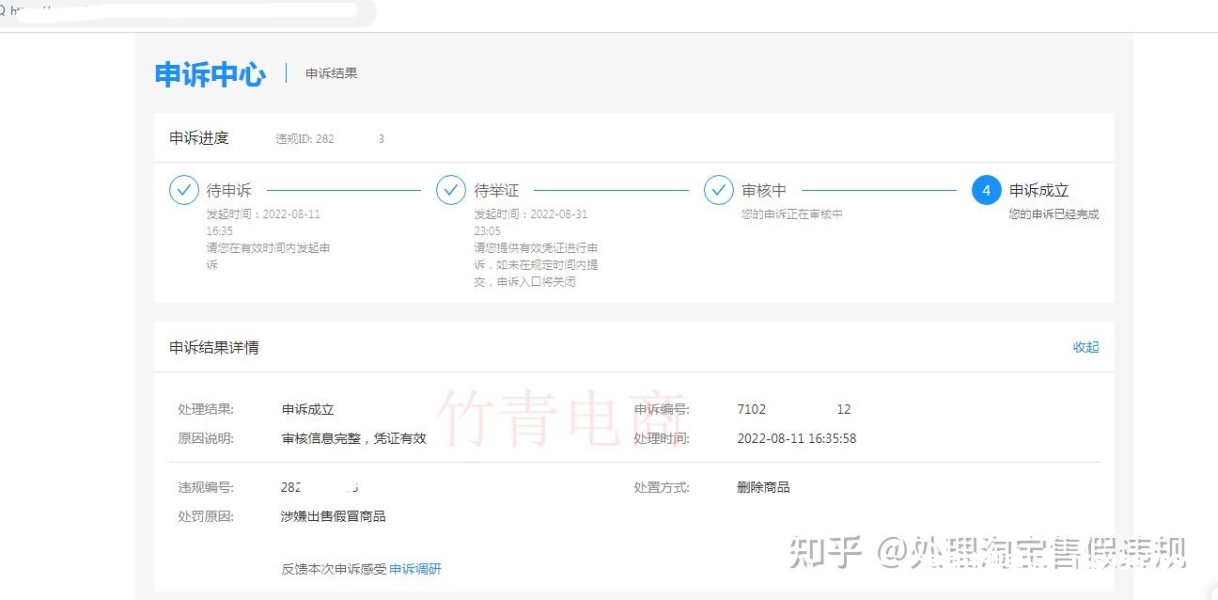This screenshot has height=600, width=1218.
Task: Click the 处理时间 value 2022-08-11 16:35:58
Action: [x=796, y=438]
